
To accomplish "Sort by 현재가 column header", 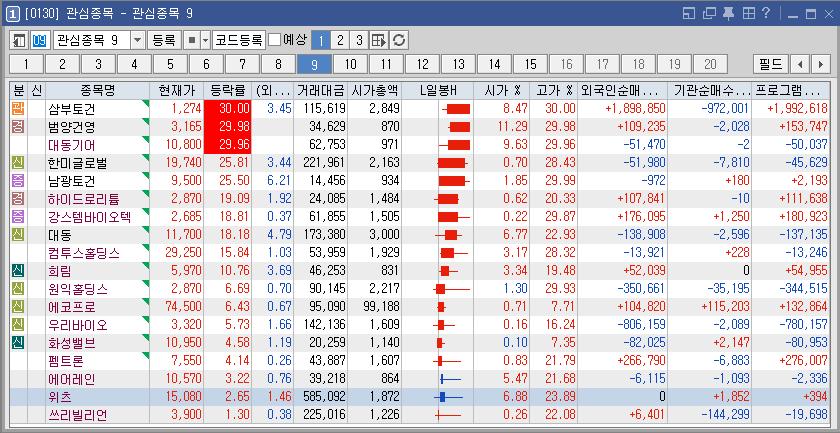I will (177, 90).
